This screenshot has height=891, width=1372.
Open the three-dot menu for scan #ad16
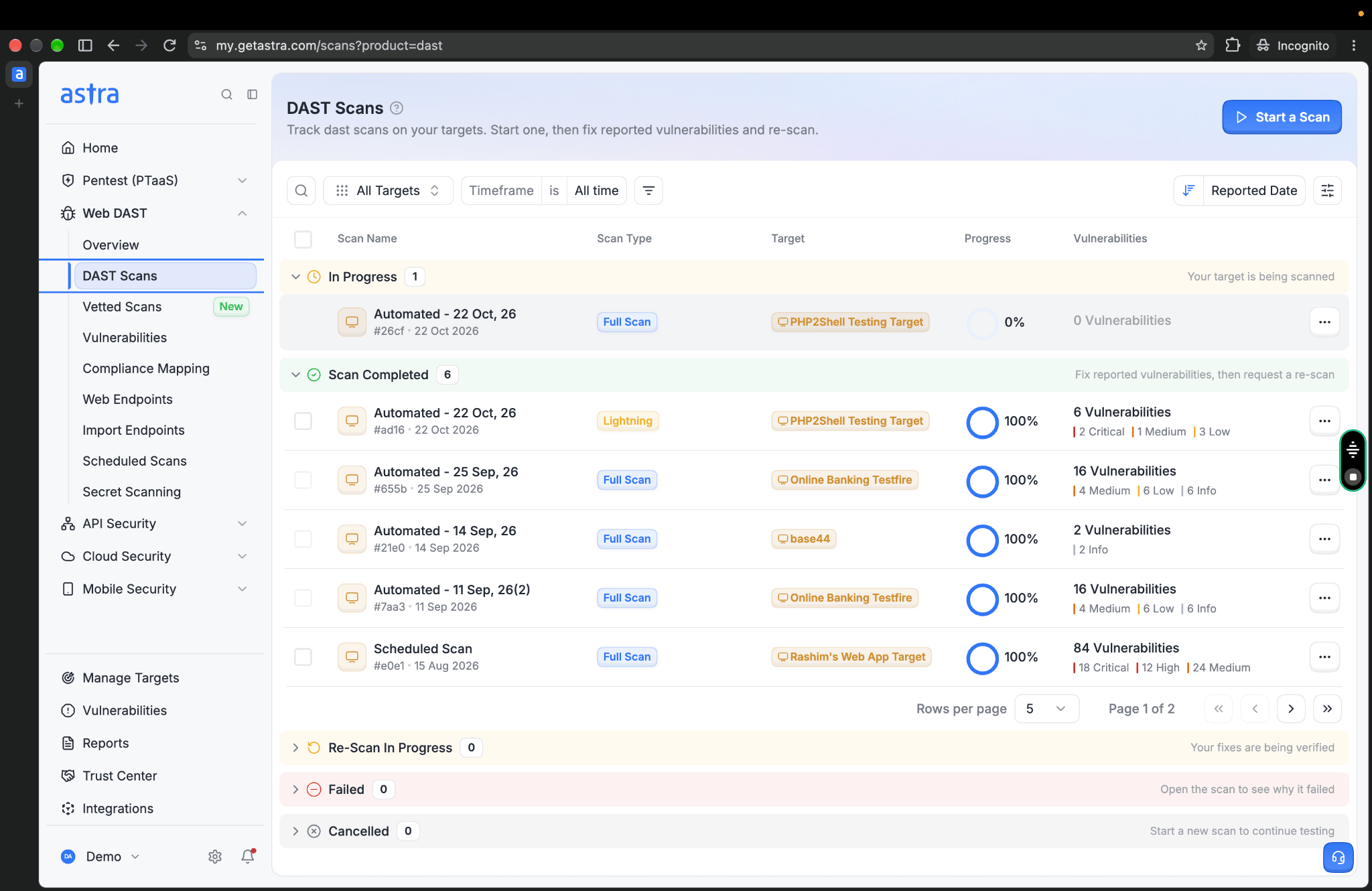[1324, 421]
